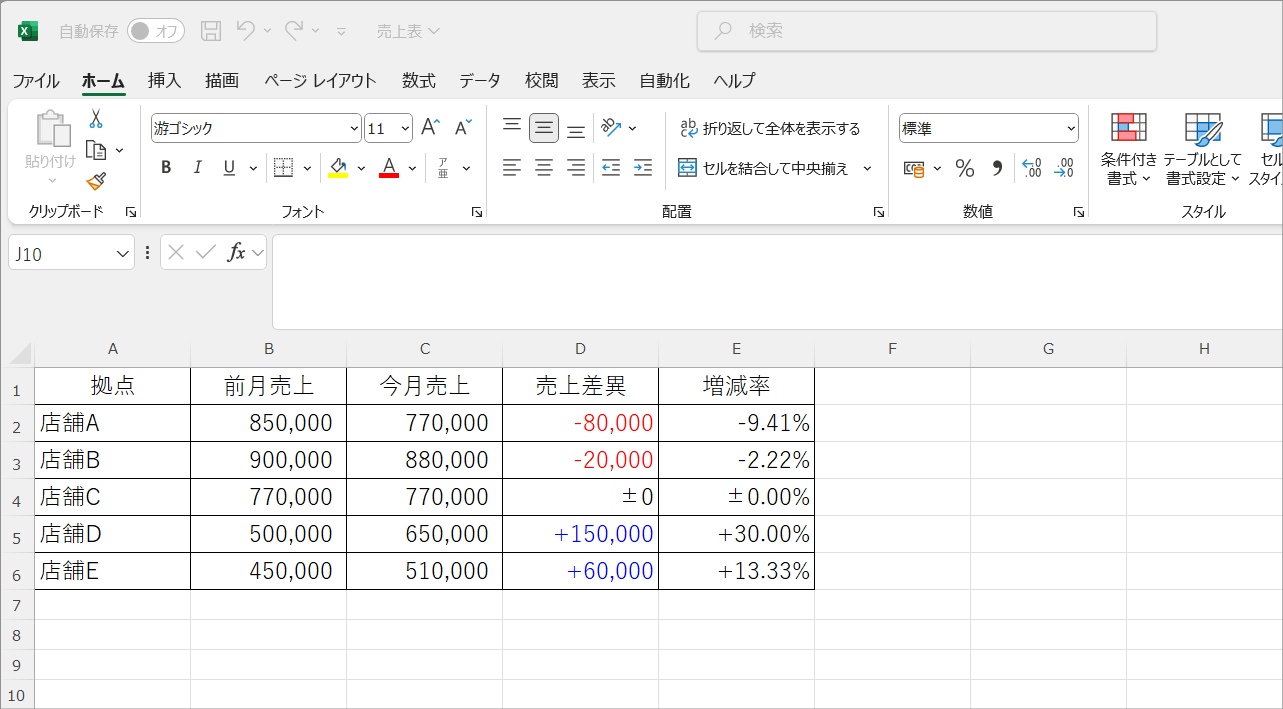Click the insert function fx icon
This screenshot has height=709, width=1283.
236,253
